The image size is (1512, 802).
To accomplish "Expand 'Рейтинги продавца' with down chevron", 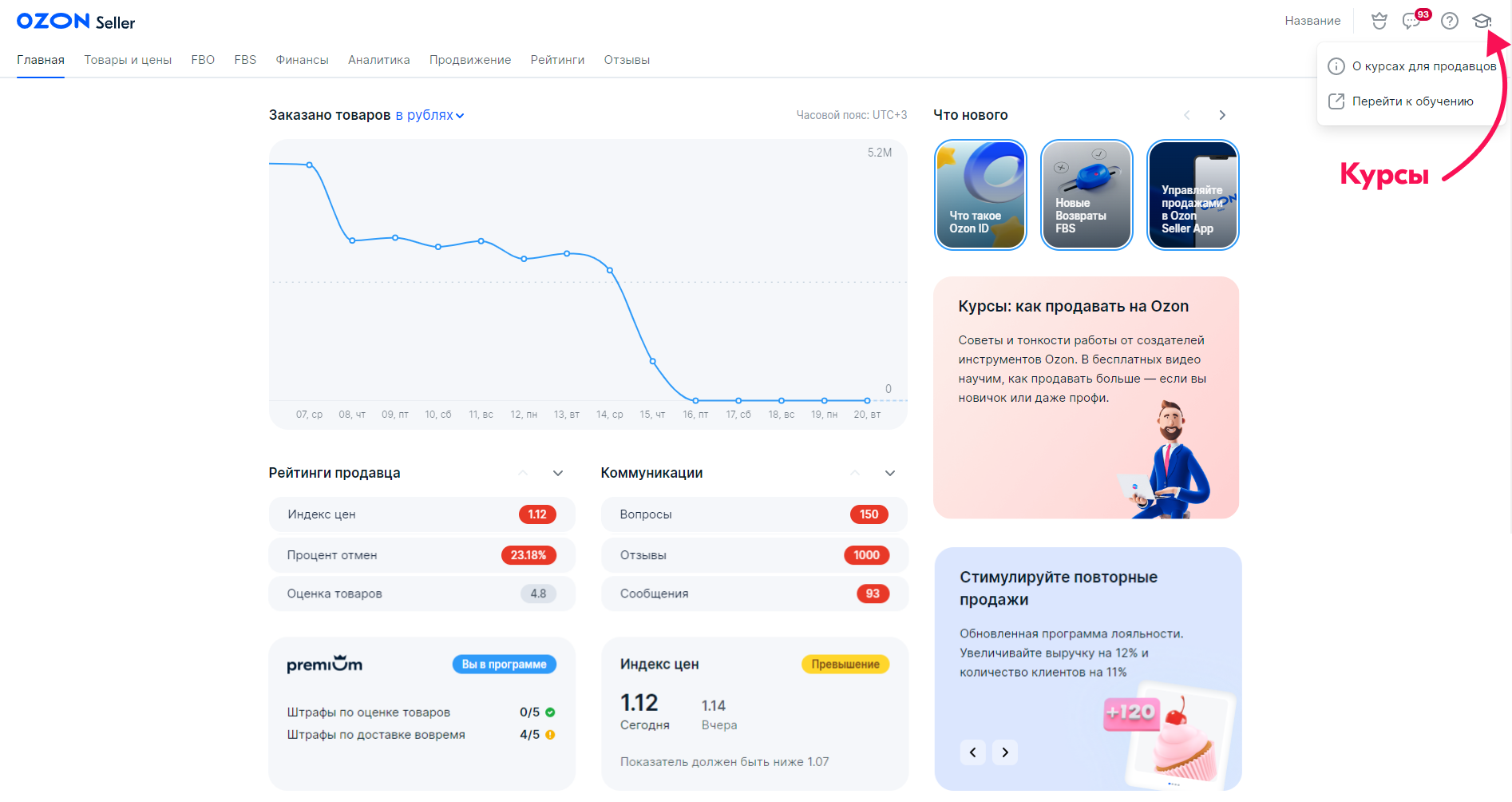I will tap(558, 473).
